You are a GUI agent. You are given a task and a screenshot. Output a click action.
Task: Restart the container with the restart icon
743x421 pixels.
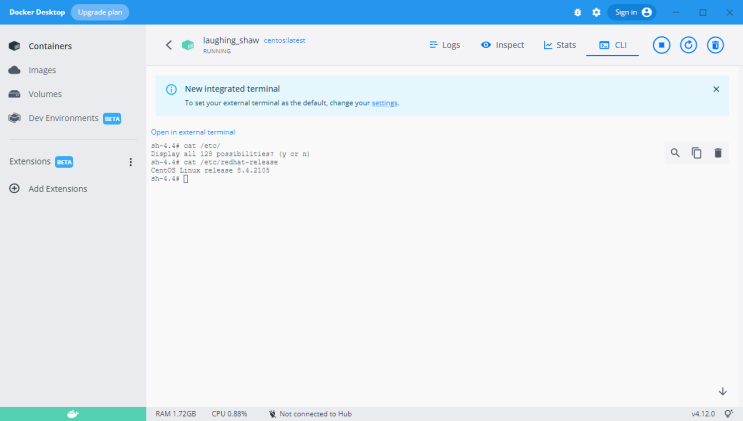(689, 45)
